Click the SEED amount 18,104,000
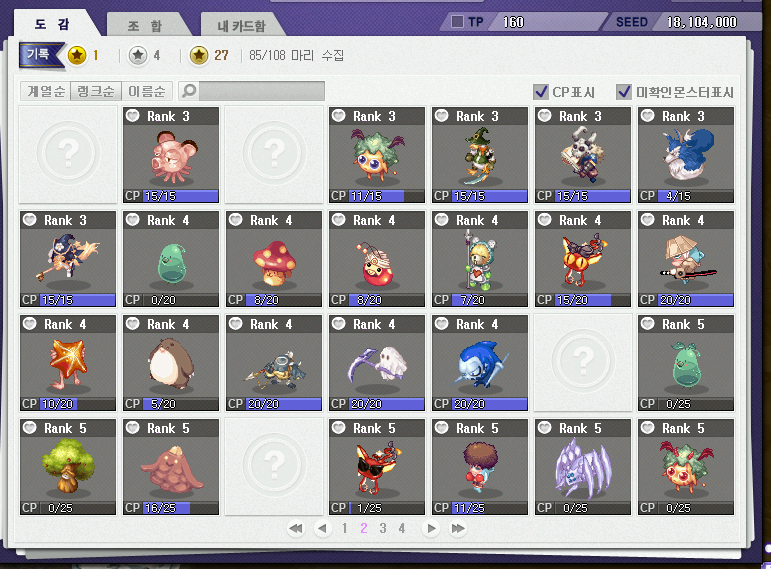 click(x=702, y=22)
